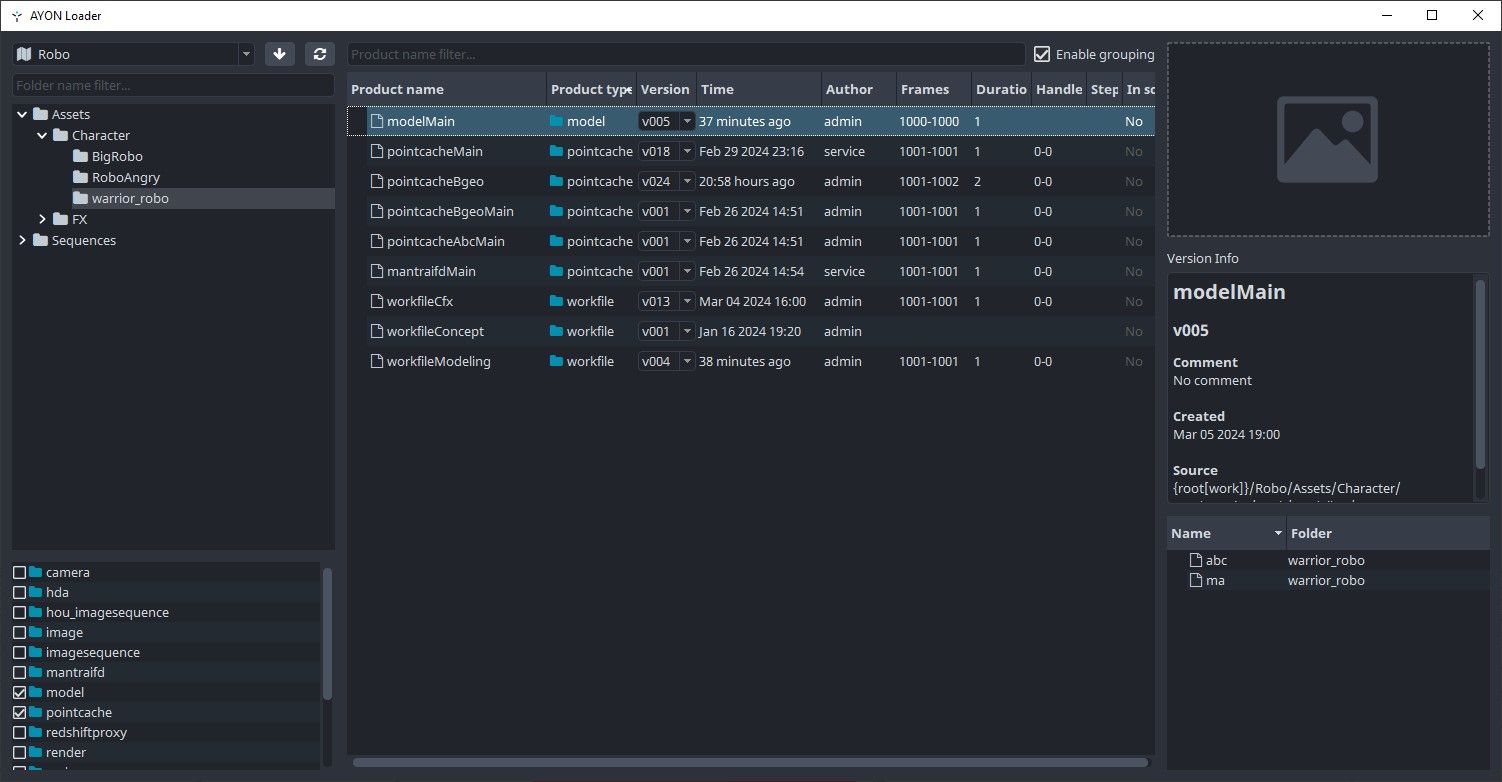
Task: Disable the Enable grouping checkbox
Action: point(1042,54)
